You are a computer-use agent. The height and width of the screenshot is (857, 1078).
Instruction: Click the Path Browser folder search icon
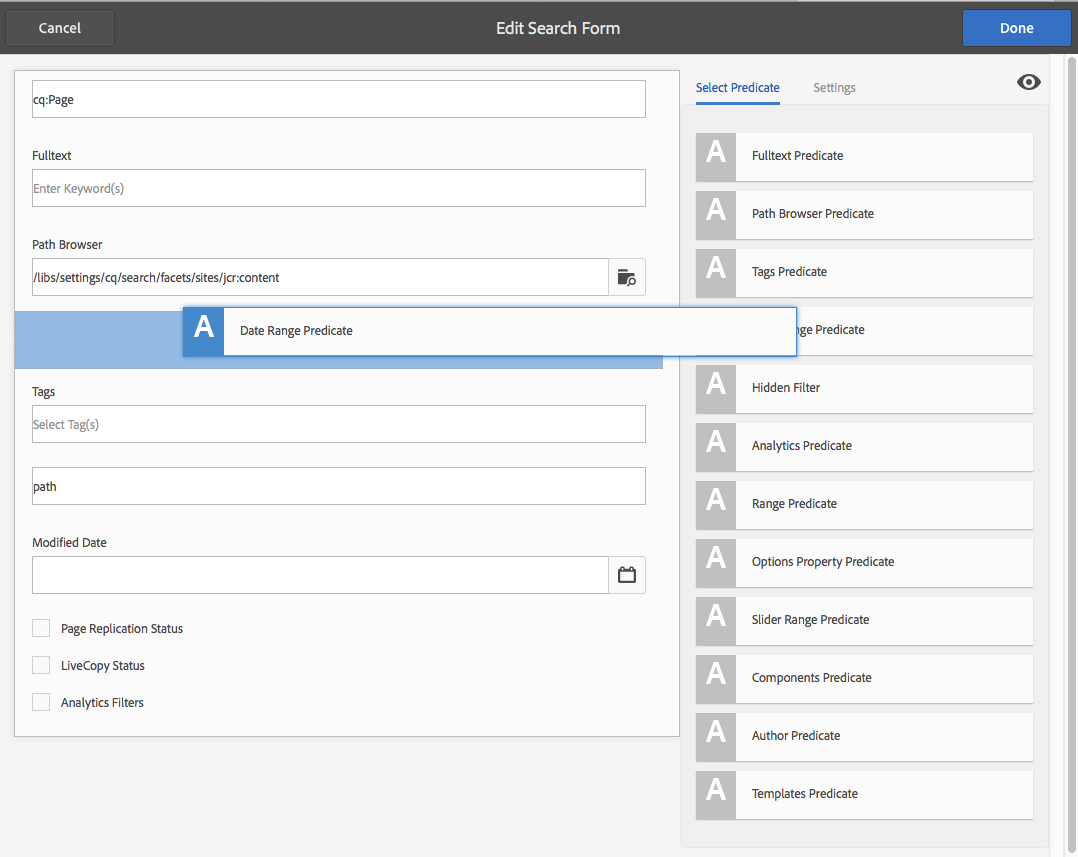point(626,277)
